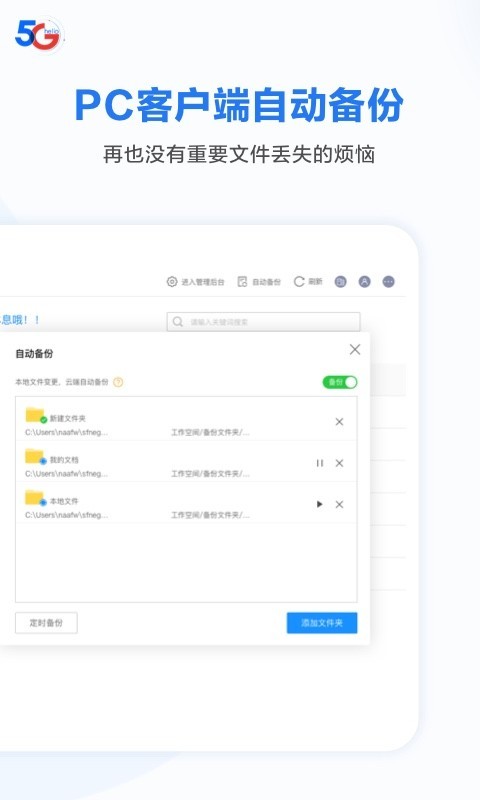The width and height of the screenshot is (480, 800).
Task: Remove 我的文档 from backup list
Action: pos(339,463)
